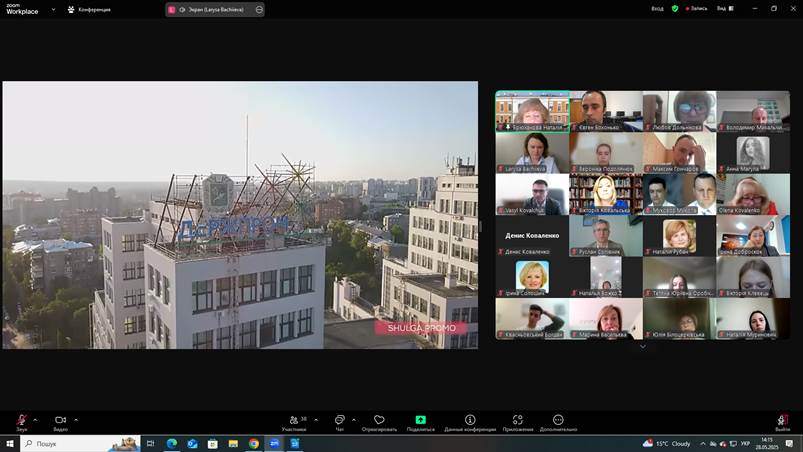Open Данные конференции info icon
803x452 pixels.
click(x=470, y=420)
